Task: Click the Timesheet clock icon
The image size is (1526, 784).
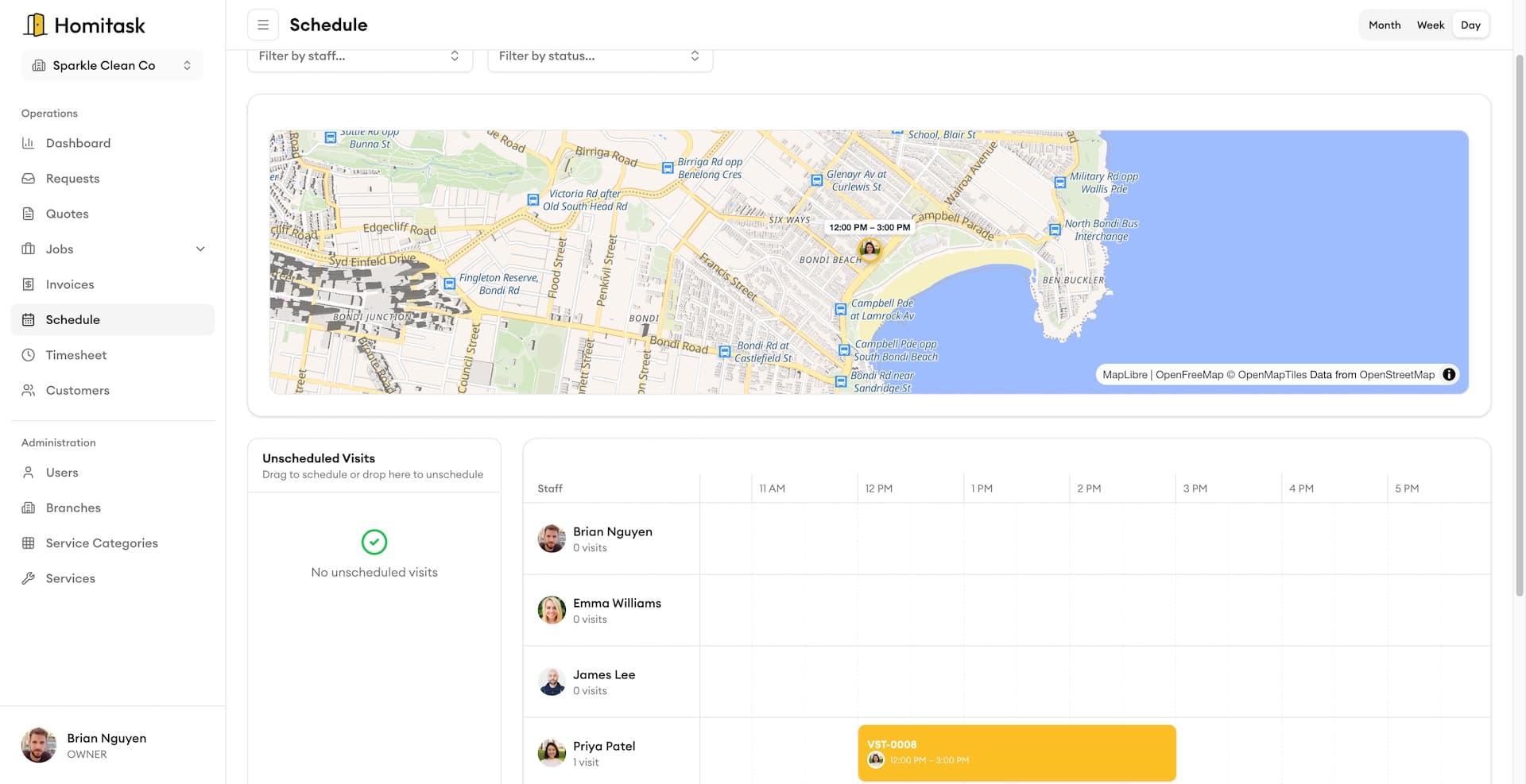Action: click(x=29, y=355)
